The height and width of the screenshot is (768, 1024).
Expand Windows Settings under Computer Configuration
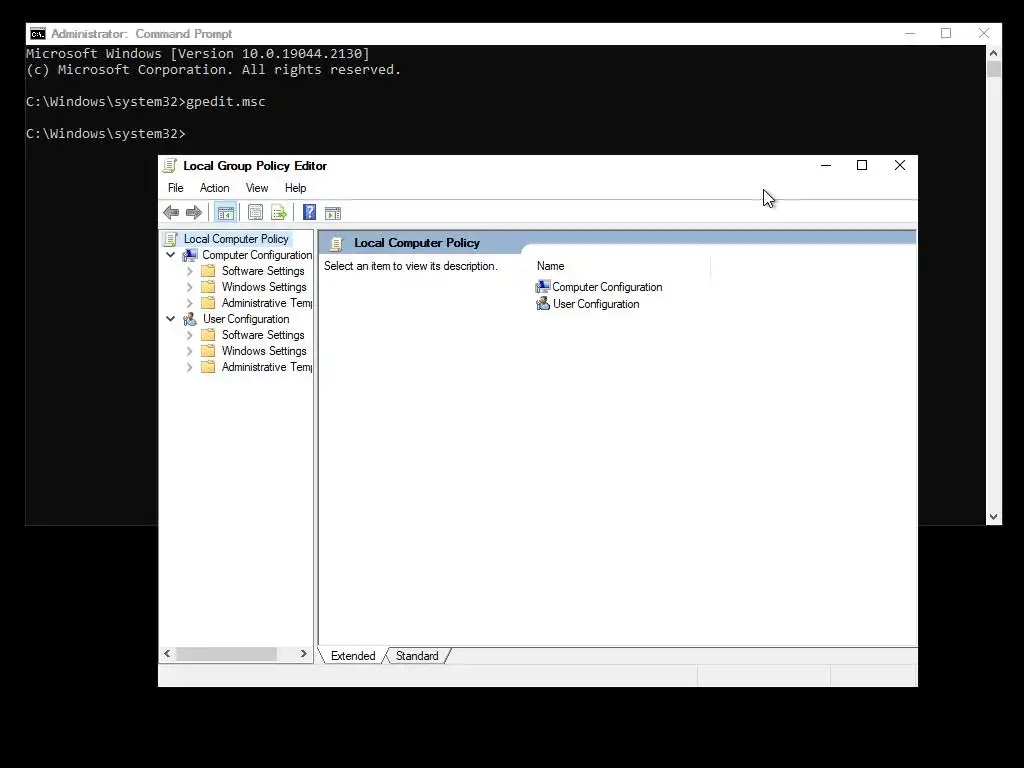189,287
